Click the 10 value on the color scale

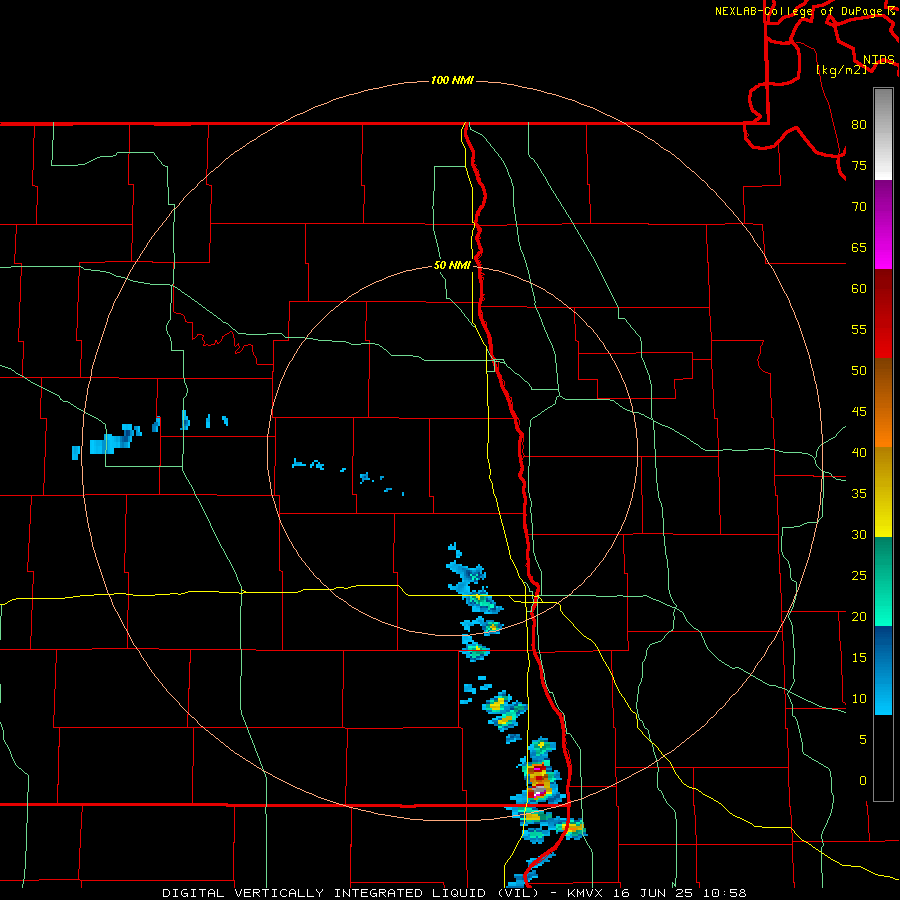[x=859, y=699]
